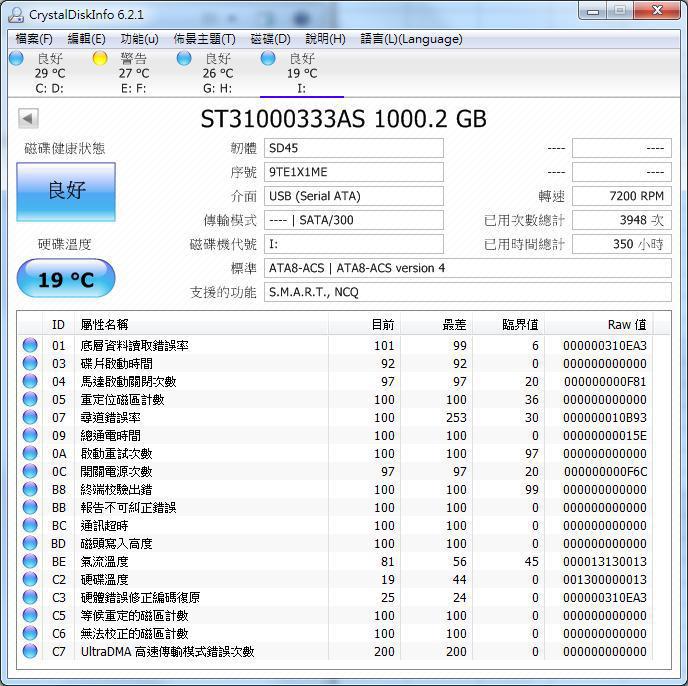Click status orb for attribute 09 row
This screenshot has width=688, height=686.
(30, 435)
